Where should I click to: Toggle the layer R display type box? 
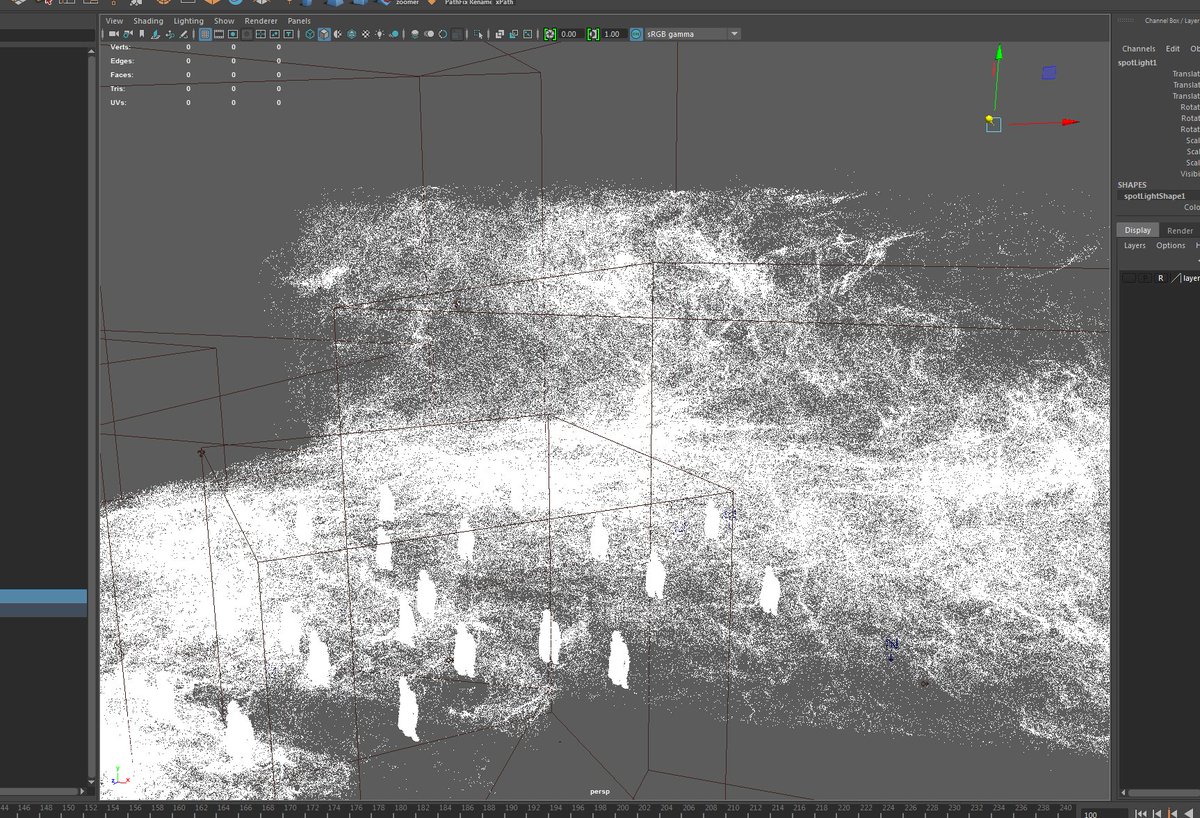pos(1161,278)
